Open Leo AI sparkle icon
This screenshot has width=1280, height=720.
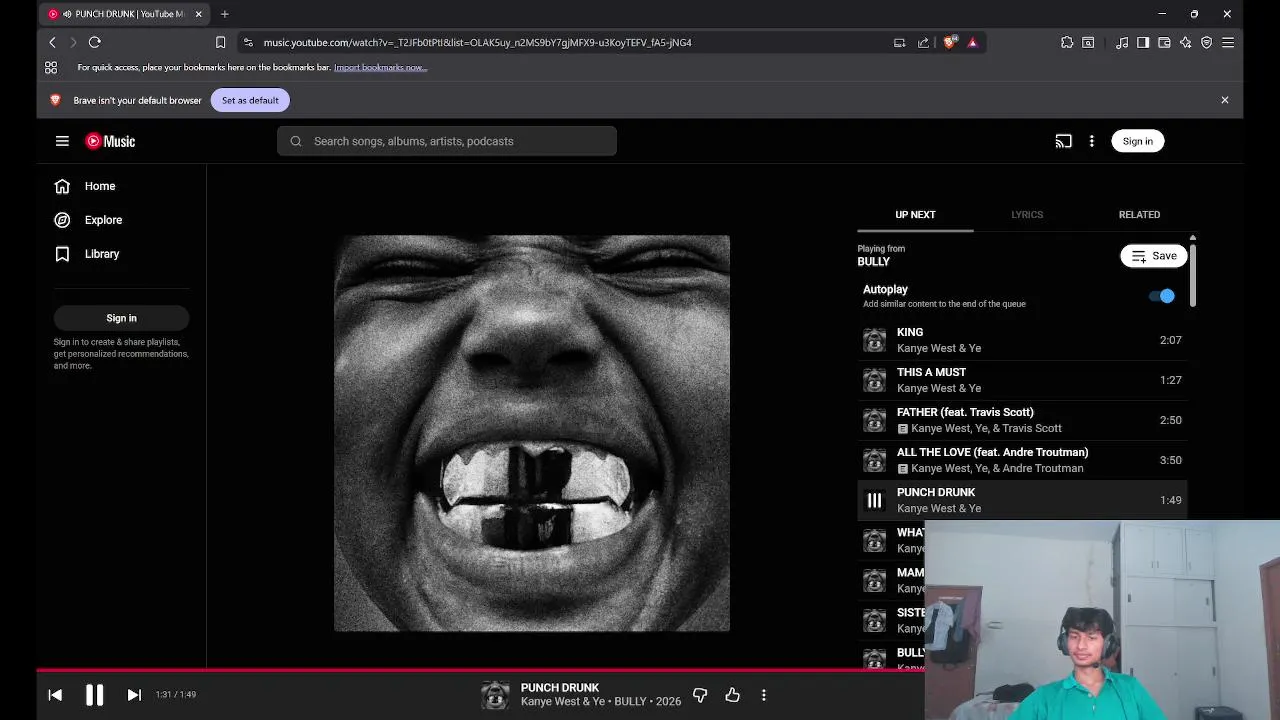point(1185,42)
